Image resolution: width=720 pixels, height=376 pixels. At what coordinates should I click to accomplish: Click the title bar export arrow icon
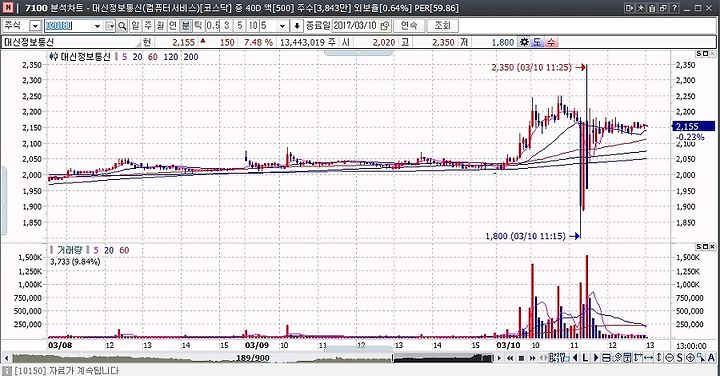click(629, 8)
